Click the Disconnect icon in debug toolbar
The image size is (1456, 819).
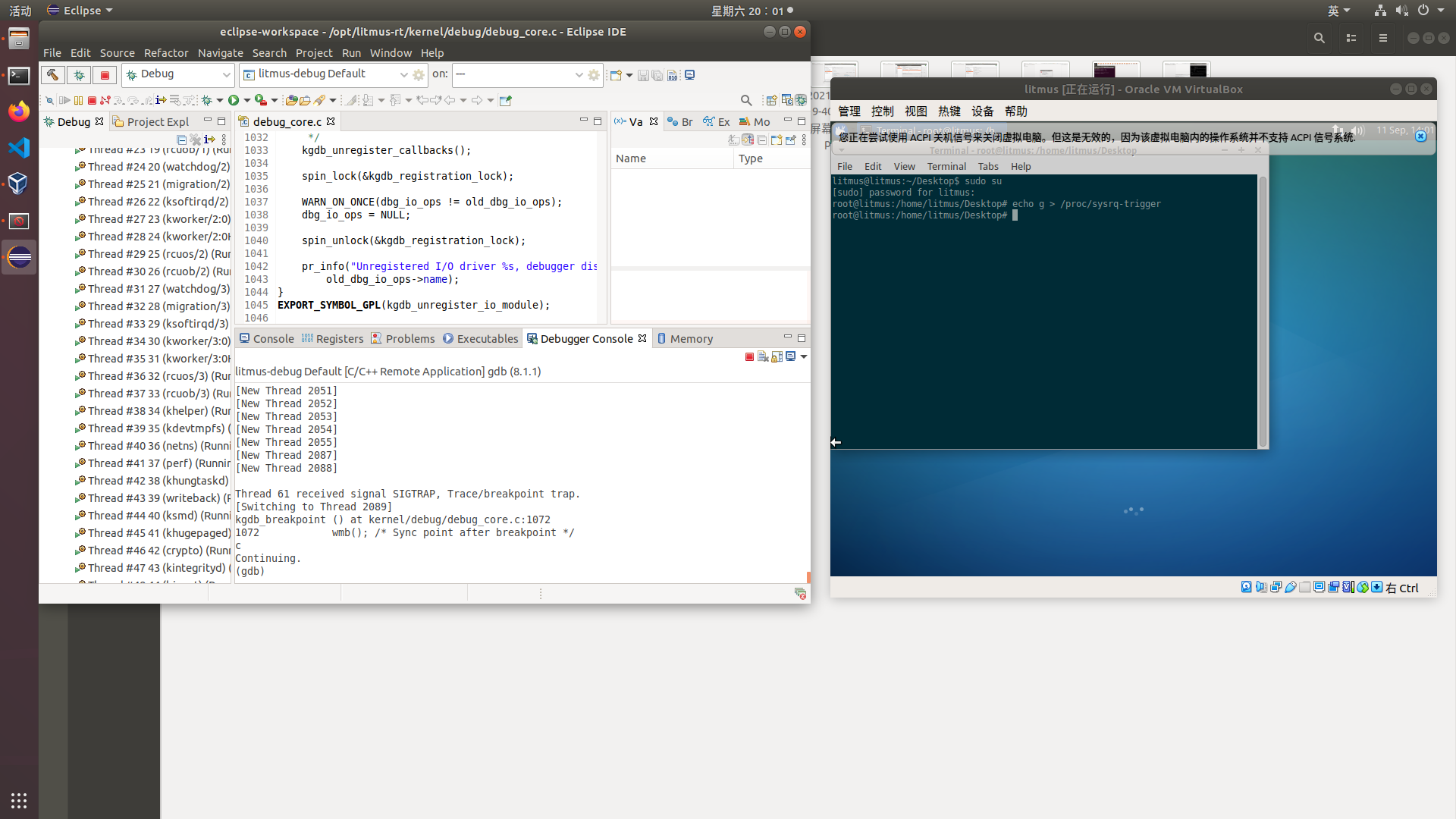tap(105, 100)
